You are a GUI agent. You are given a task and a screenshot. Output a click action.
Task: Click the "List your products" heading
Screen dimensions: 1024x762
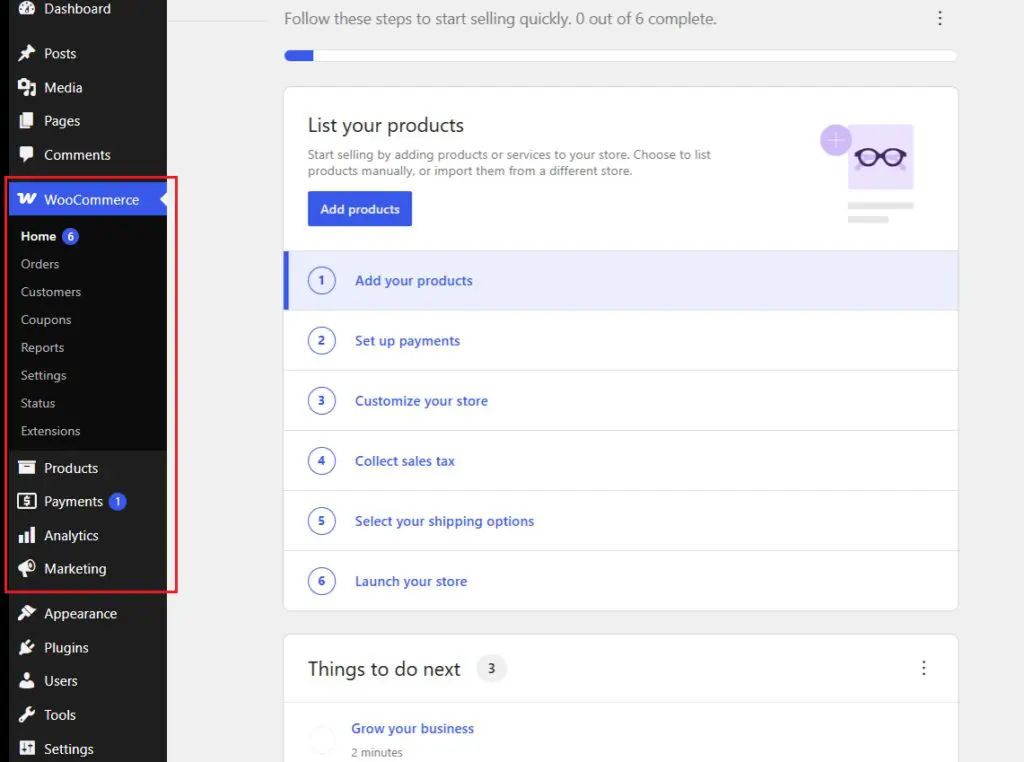click(x=386, y=125)
